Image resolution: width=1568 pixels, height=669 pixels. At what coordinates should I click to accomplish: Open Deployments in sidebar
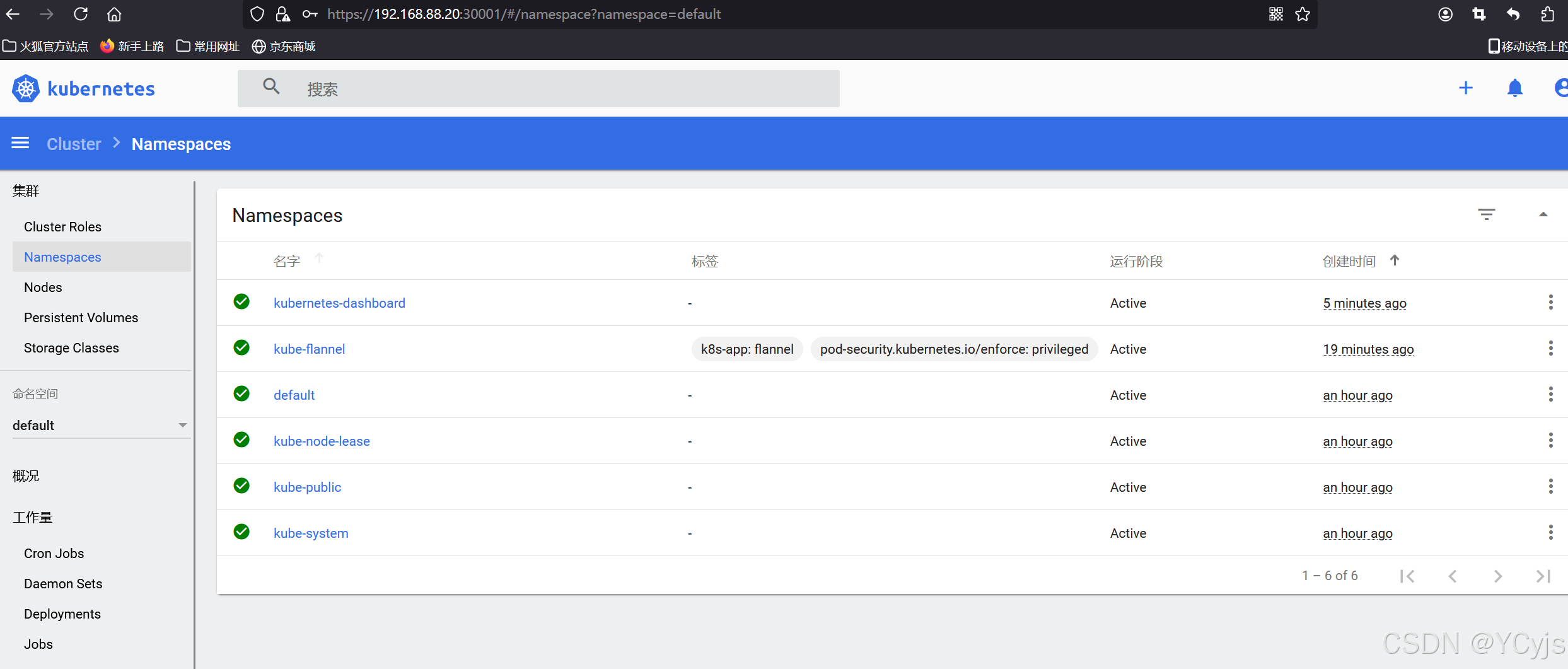click(x=62, y=614)
